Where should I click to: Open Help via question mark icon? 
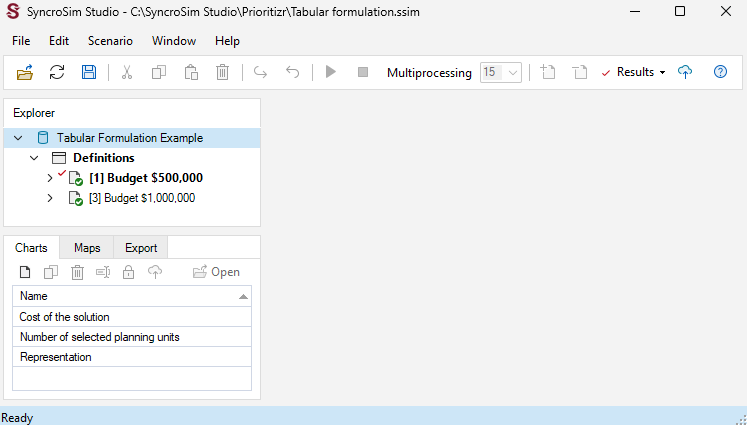tap(720, 72)
